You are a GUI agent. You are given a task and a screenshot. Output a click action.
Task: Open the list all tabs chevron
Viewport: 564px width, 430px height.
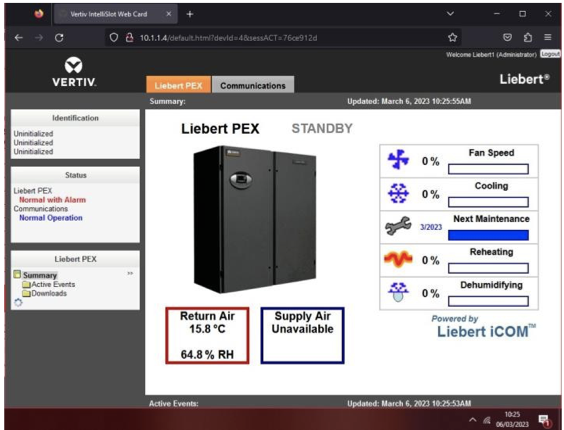450,14
